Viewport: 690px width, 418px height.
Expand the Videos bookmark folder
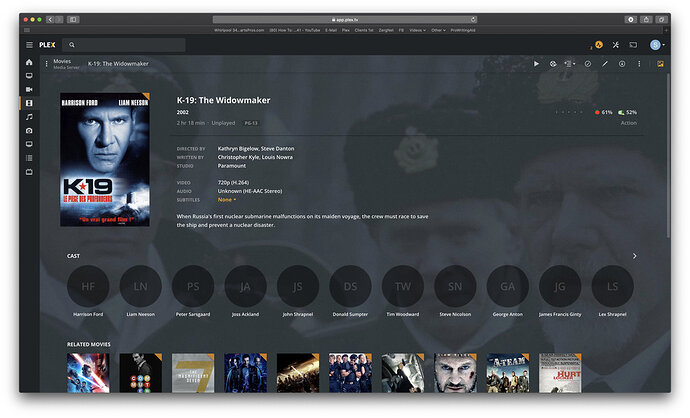(x=417, y=30)
